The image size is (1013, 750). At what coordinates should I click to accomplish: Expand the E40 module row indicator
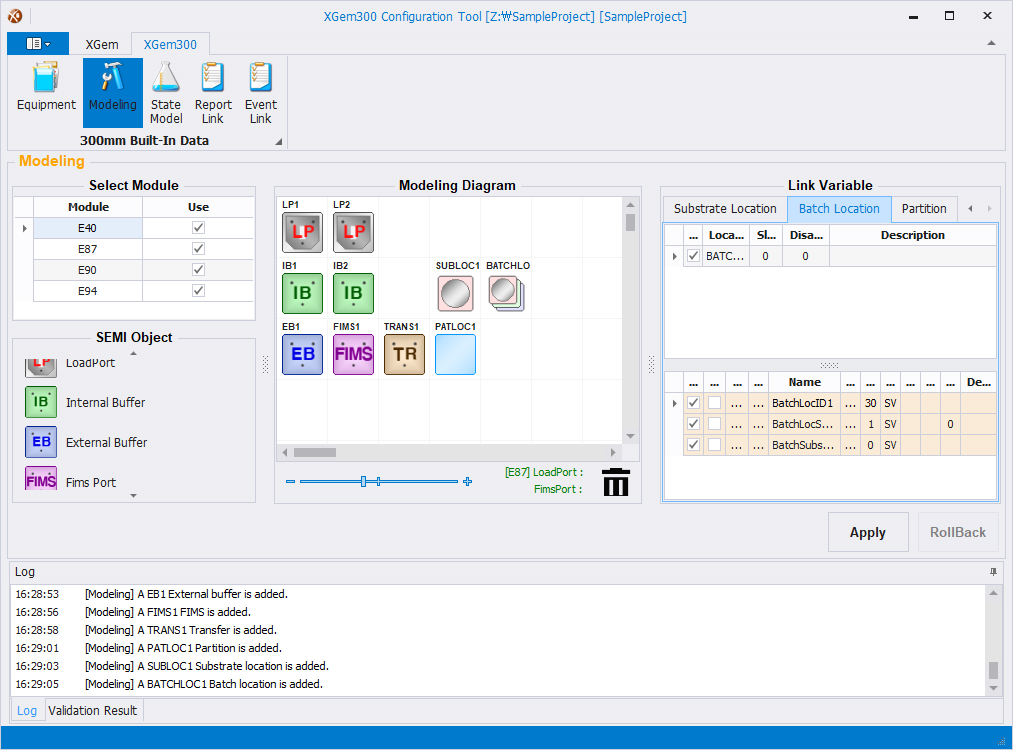pos(25,228)
